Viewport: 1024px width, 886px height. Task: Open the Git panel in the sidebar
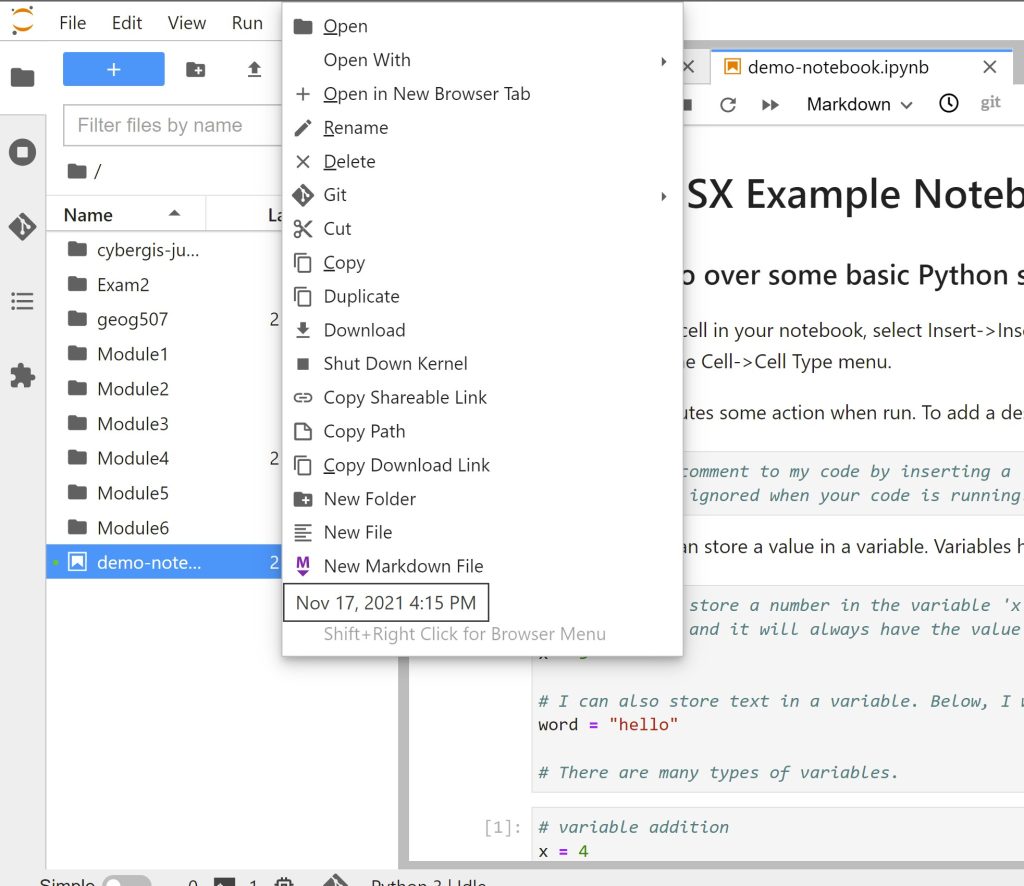22,226
